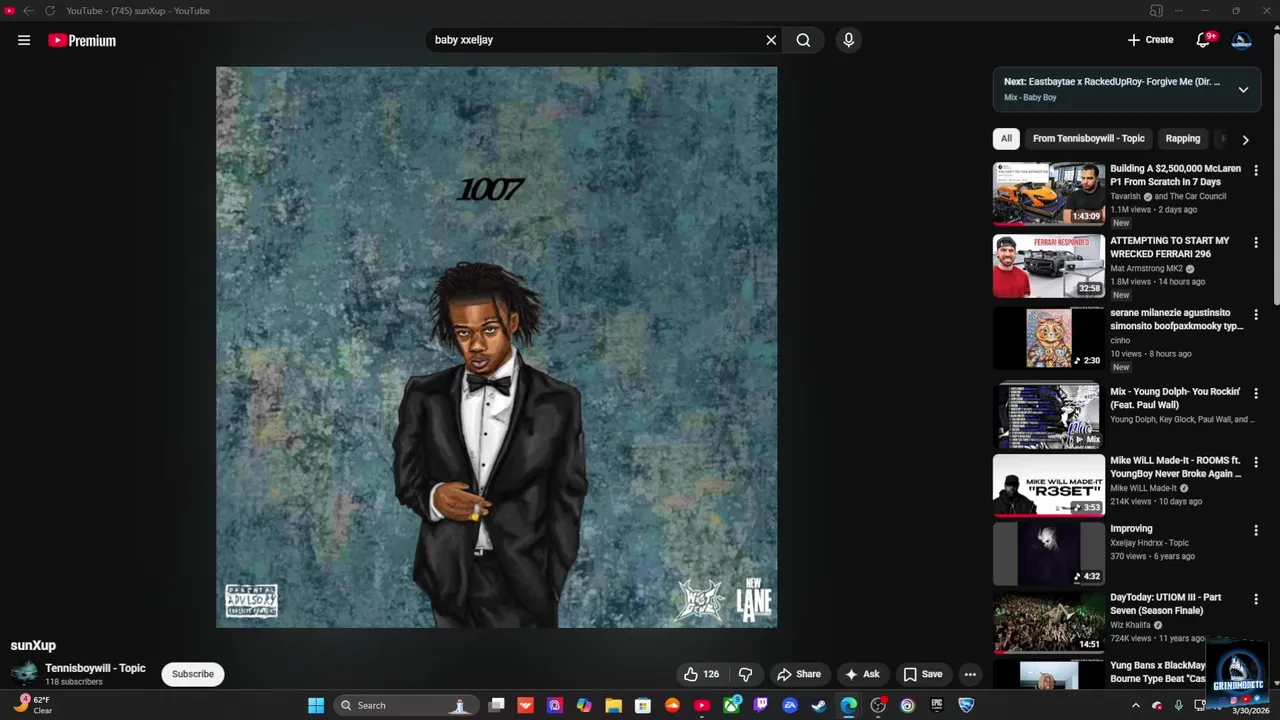The width and height of the screenshot is (1280, 720).
Task: Open the Tennisboywill channel avatar
Action: [24, 673]
